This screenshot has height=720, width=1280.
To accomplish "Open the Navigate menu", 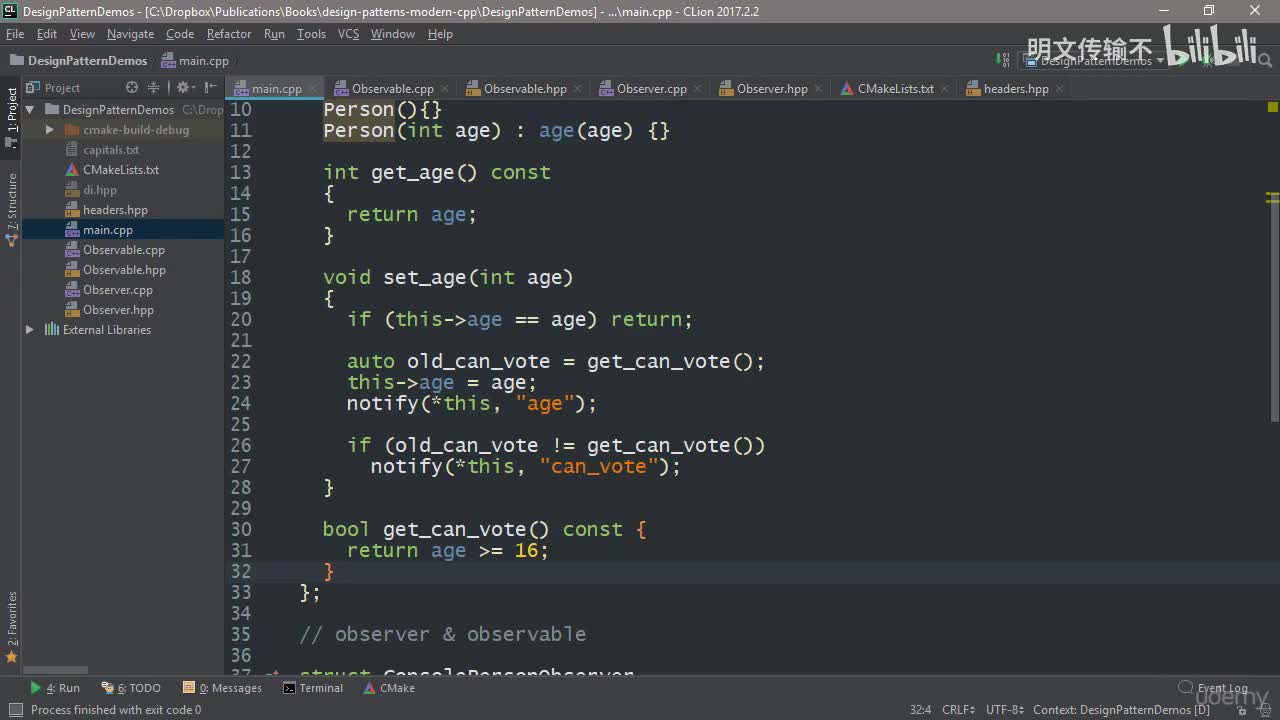I will click(x=130, y=34).
